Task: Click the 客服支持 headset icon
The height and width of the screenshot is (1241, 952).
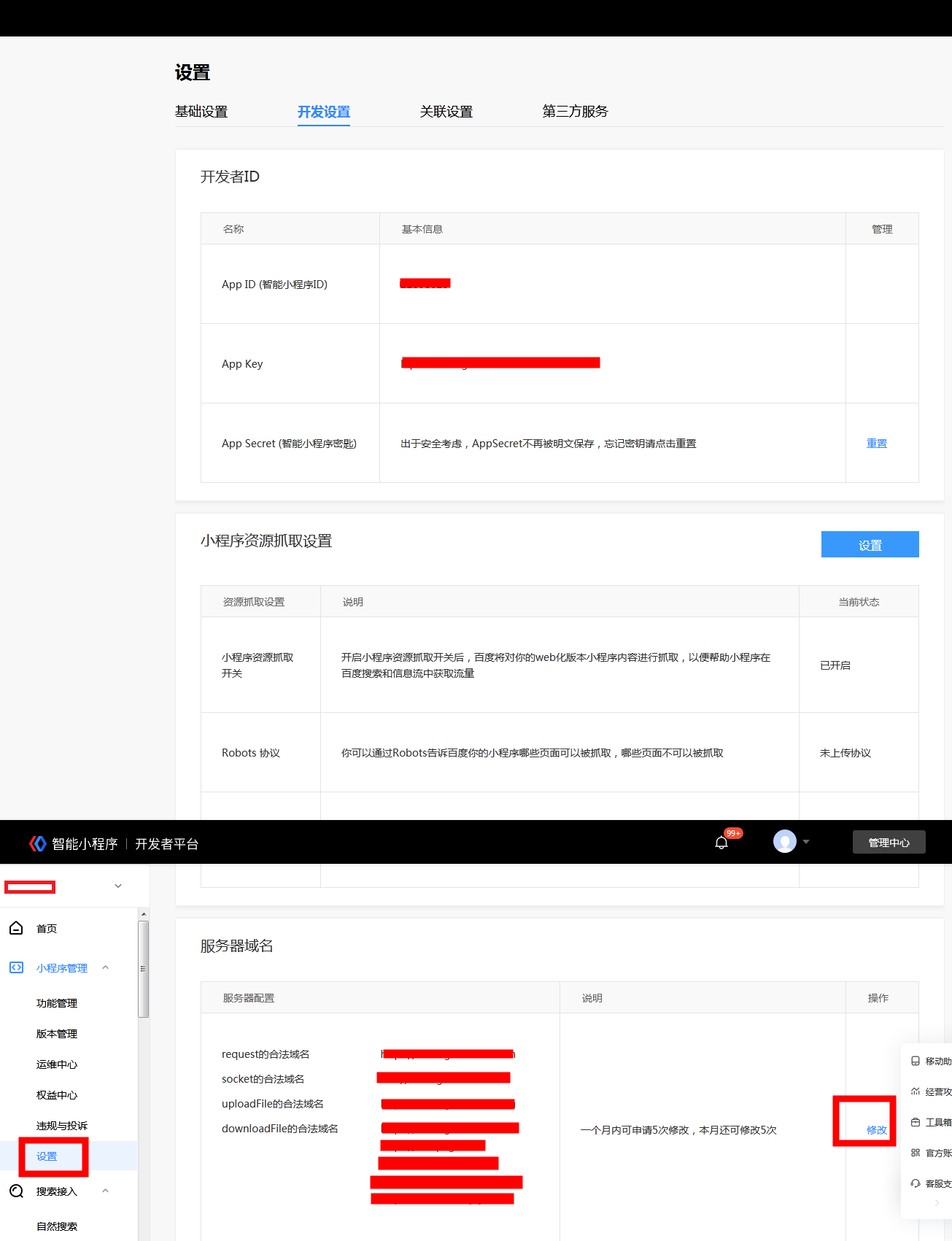Action: pyautogui.click(x=916, y=1183)
